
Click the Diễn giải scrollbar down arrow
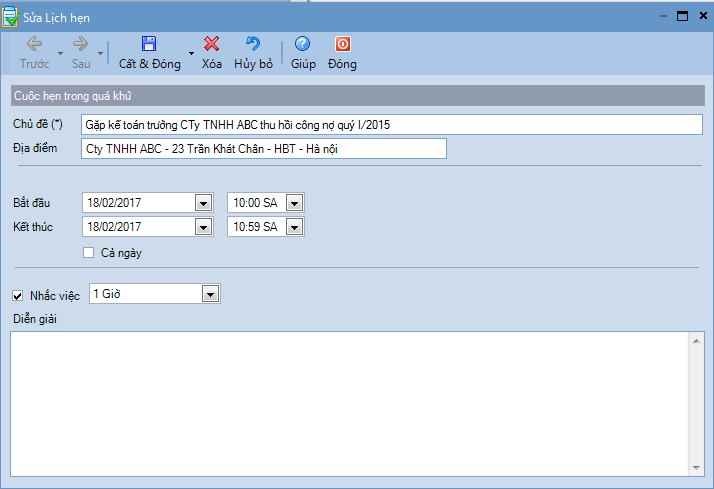(x=696, y=467)
